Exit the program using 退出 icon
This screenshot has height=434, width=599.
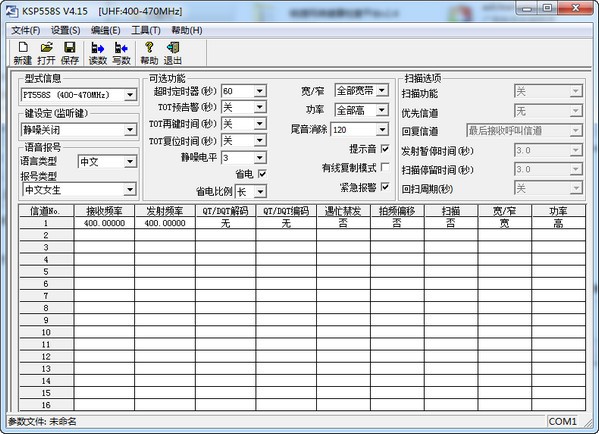[173, 53]
